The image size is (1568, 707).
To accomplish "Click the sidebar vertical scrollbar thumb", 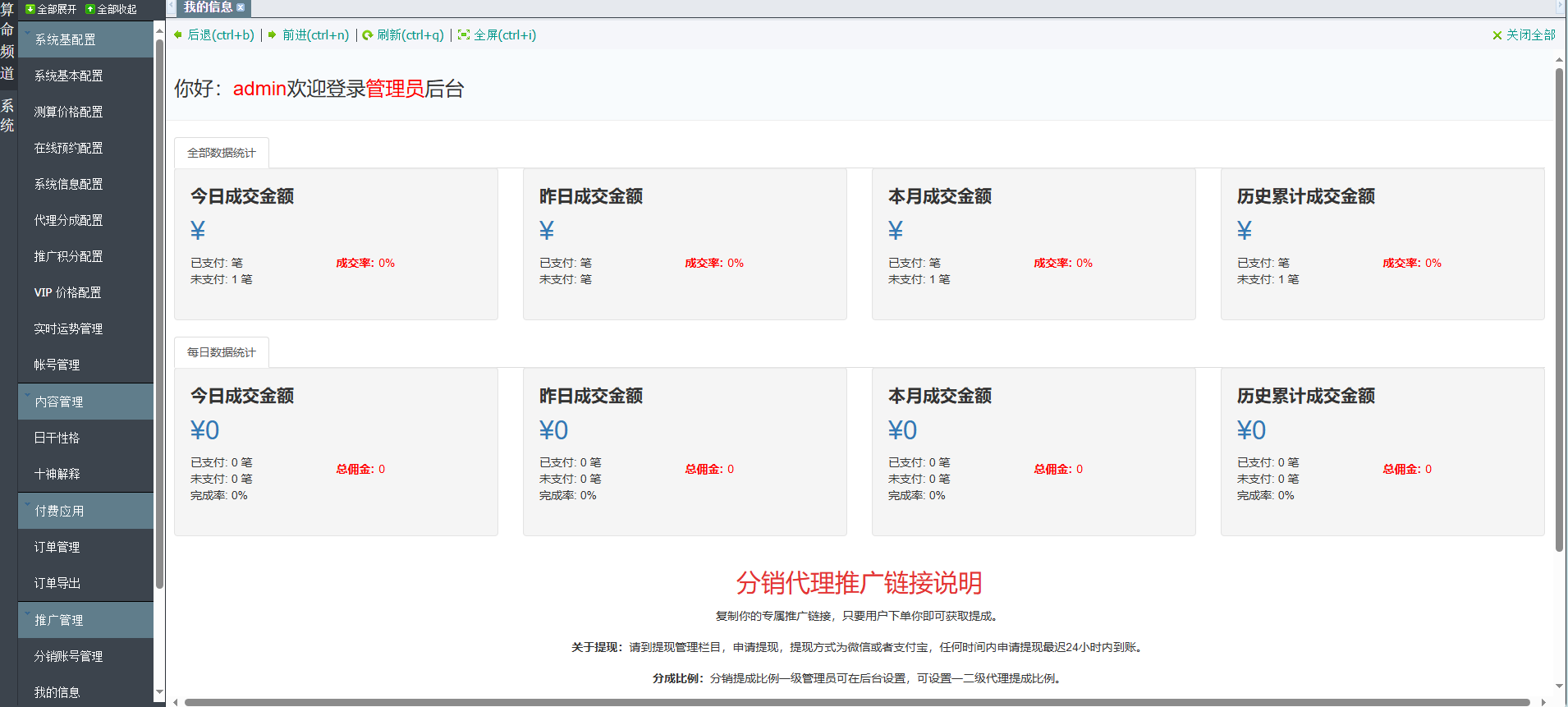I will point(159,312).
